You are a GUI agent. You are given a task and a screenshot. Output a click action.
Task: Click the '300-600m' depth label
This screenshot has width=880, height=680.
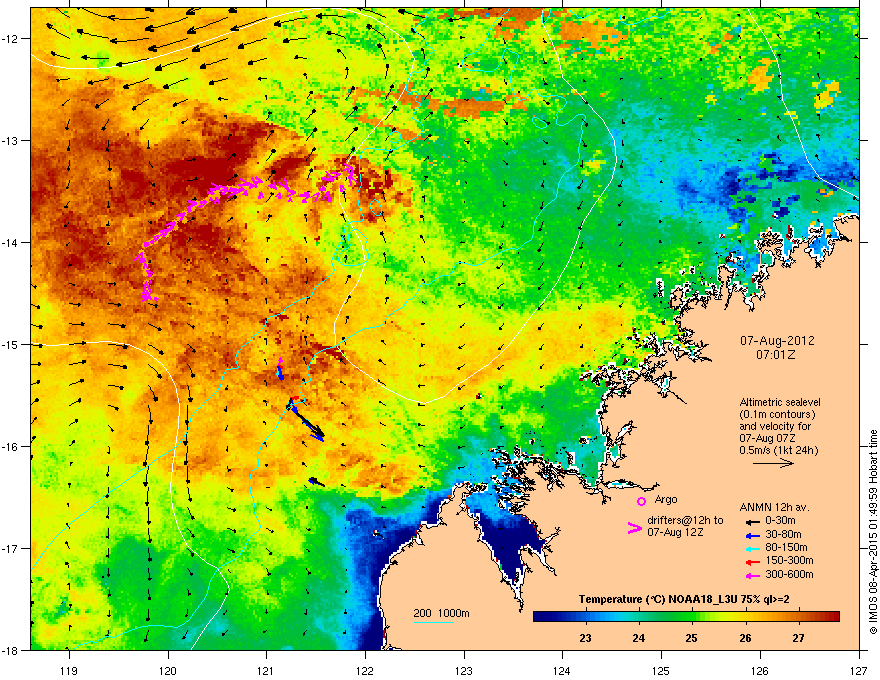pos(789,574)
